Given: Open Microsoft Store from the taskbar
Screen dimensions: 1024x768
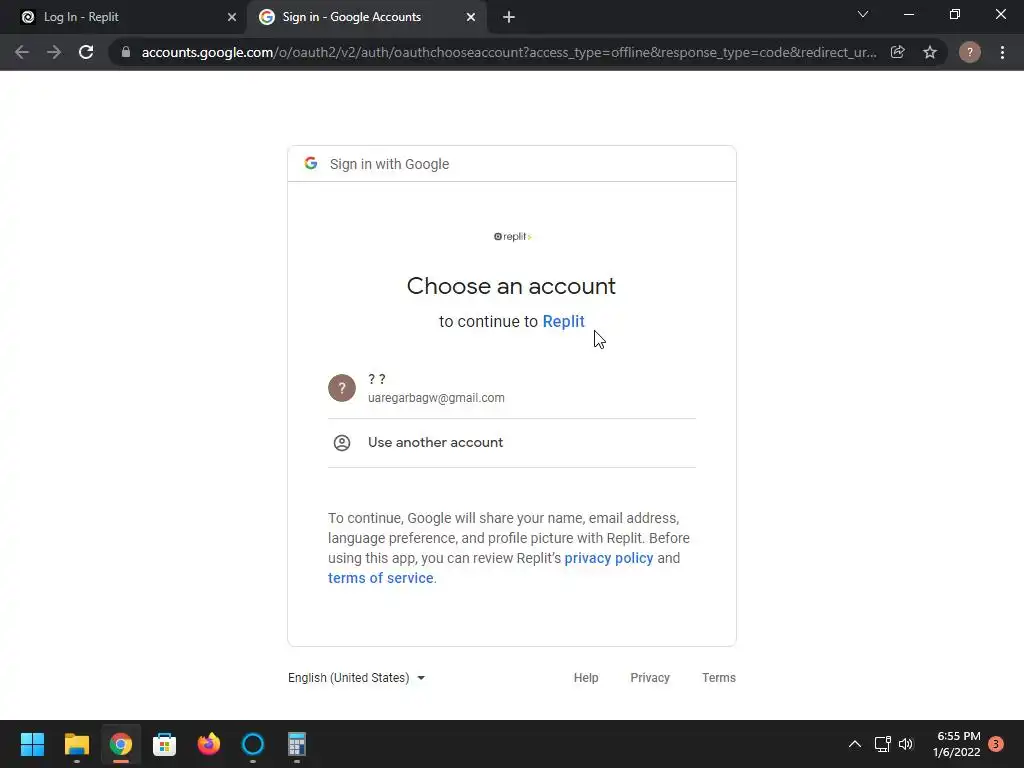Looking at the screenshot, I should [165, 744].
